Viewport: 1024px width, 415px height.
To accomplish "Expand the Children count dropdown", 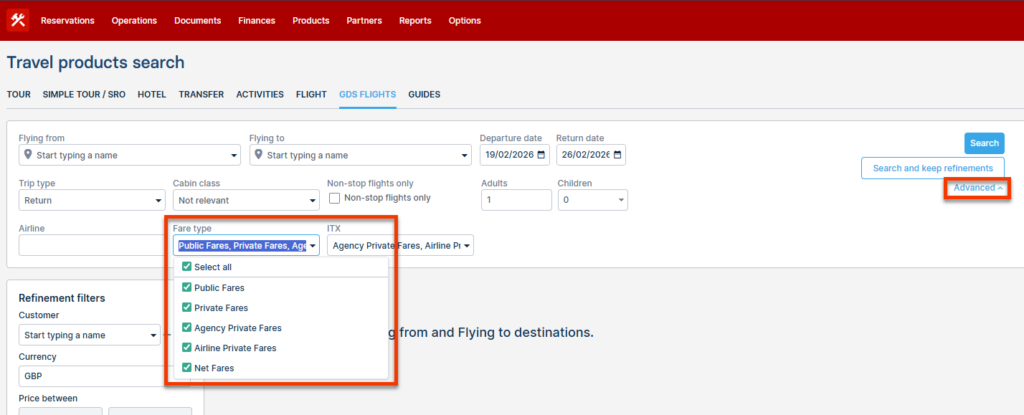I will coord(592,200).
